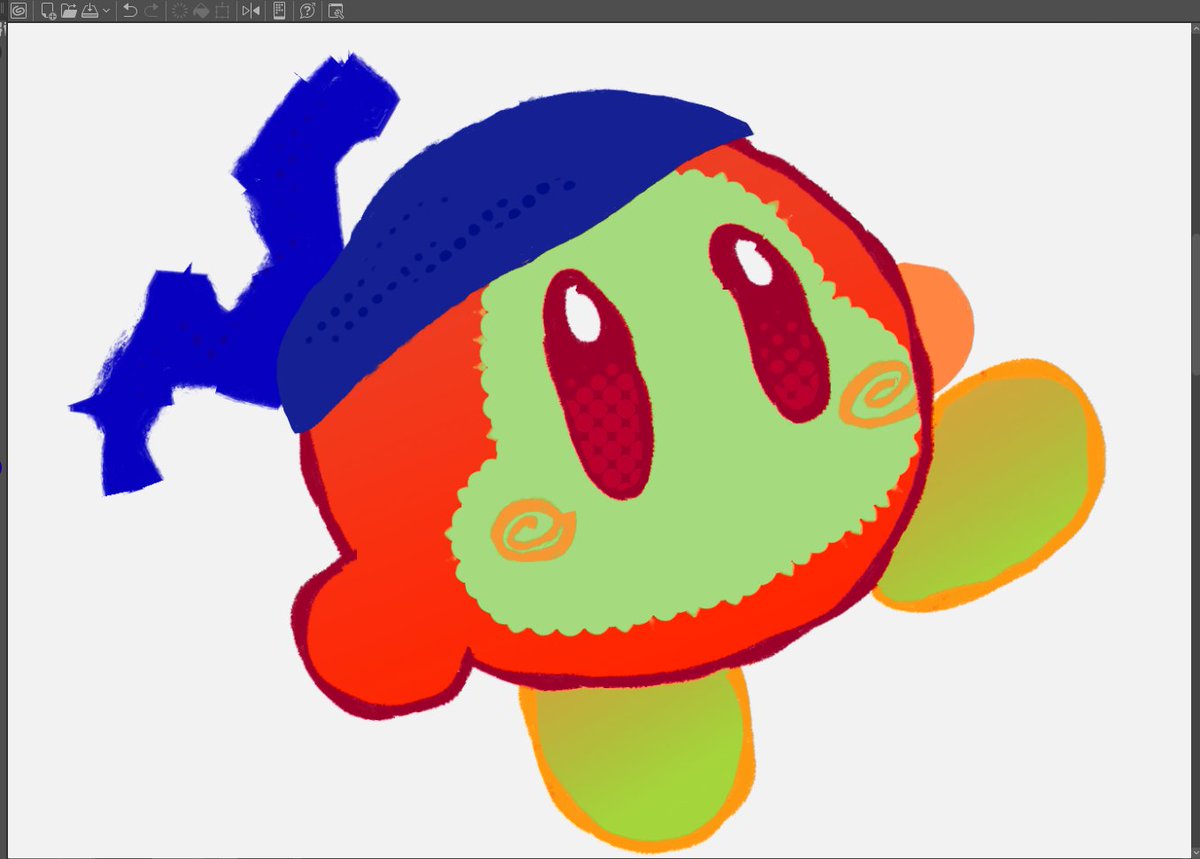The width and height of the screenshot is (1200, 859).
Task: Undo the last brush stroke
Action: pos(130,11)
